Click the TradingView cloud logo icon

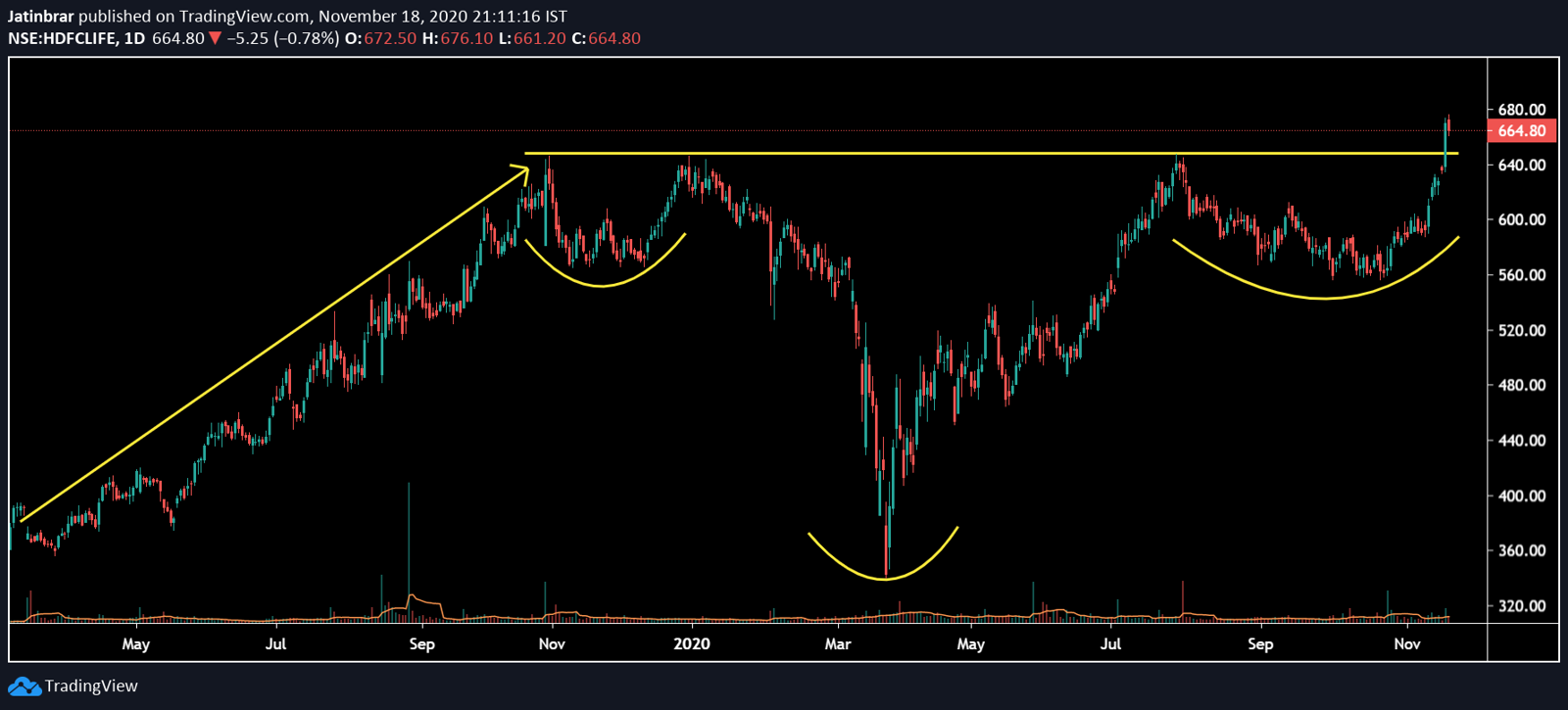[24, 686]
